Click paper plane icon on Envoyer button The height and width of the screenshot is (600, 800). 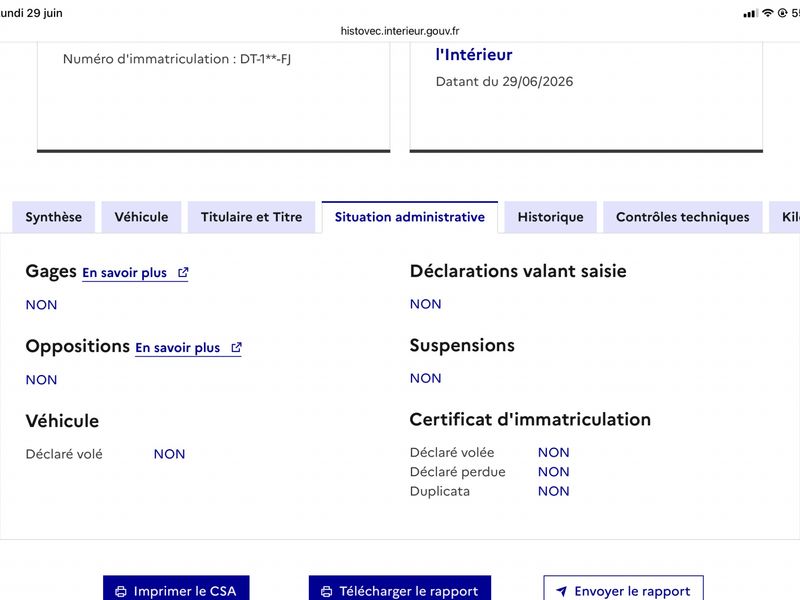[562, 591]
